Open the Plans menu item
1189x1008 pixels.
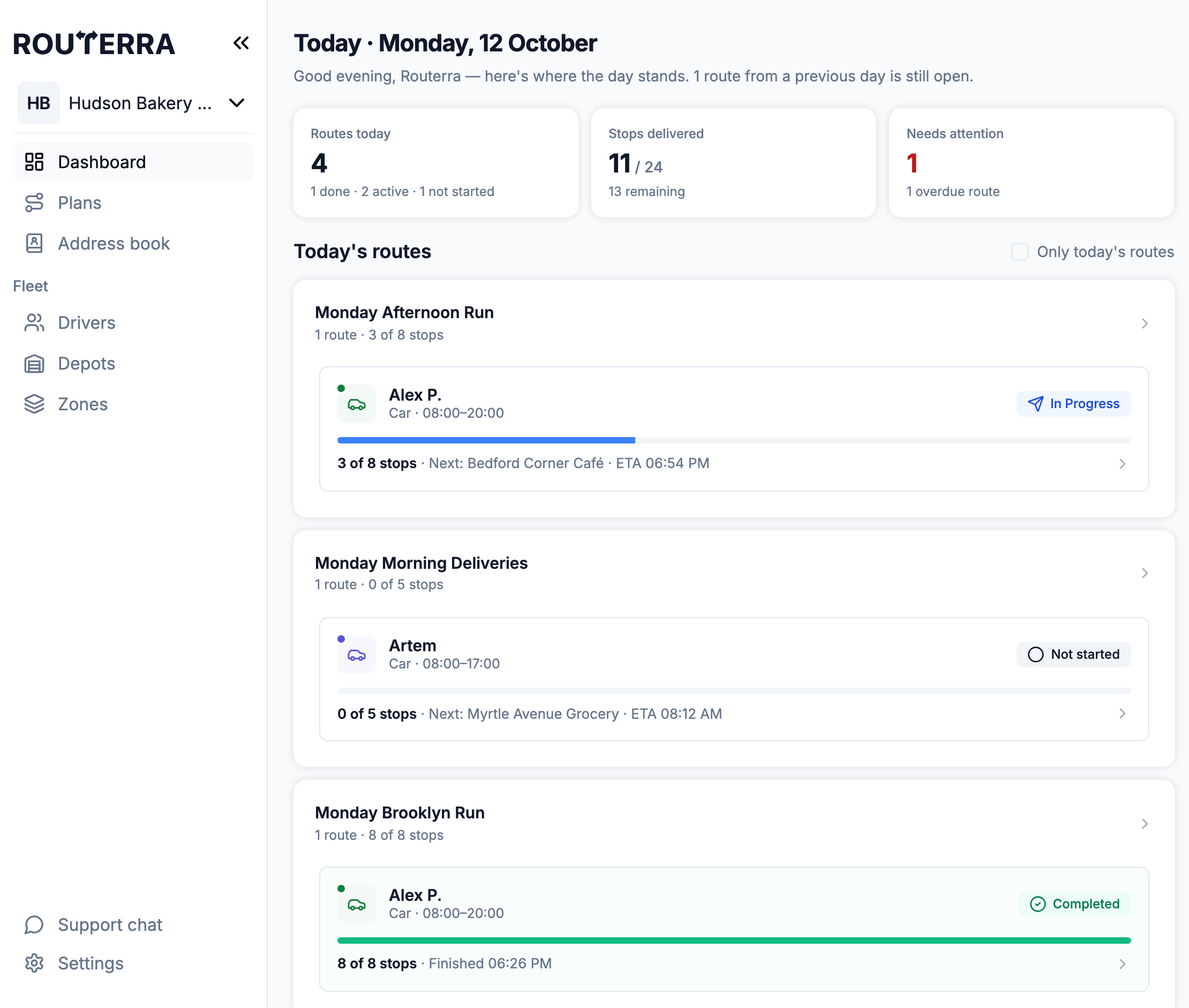pyautogui.click(x=133, y=203)
